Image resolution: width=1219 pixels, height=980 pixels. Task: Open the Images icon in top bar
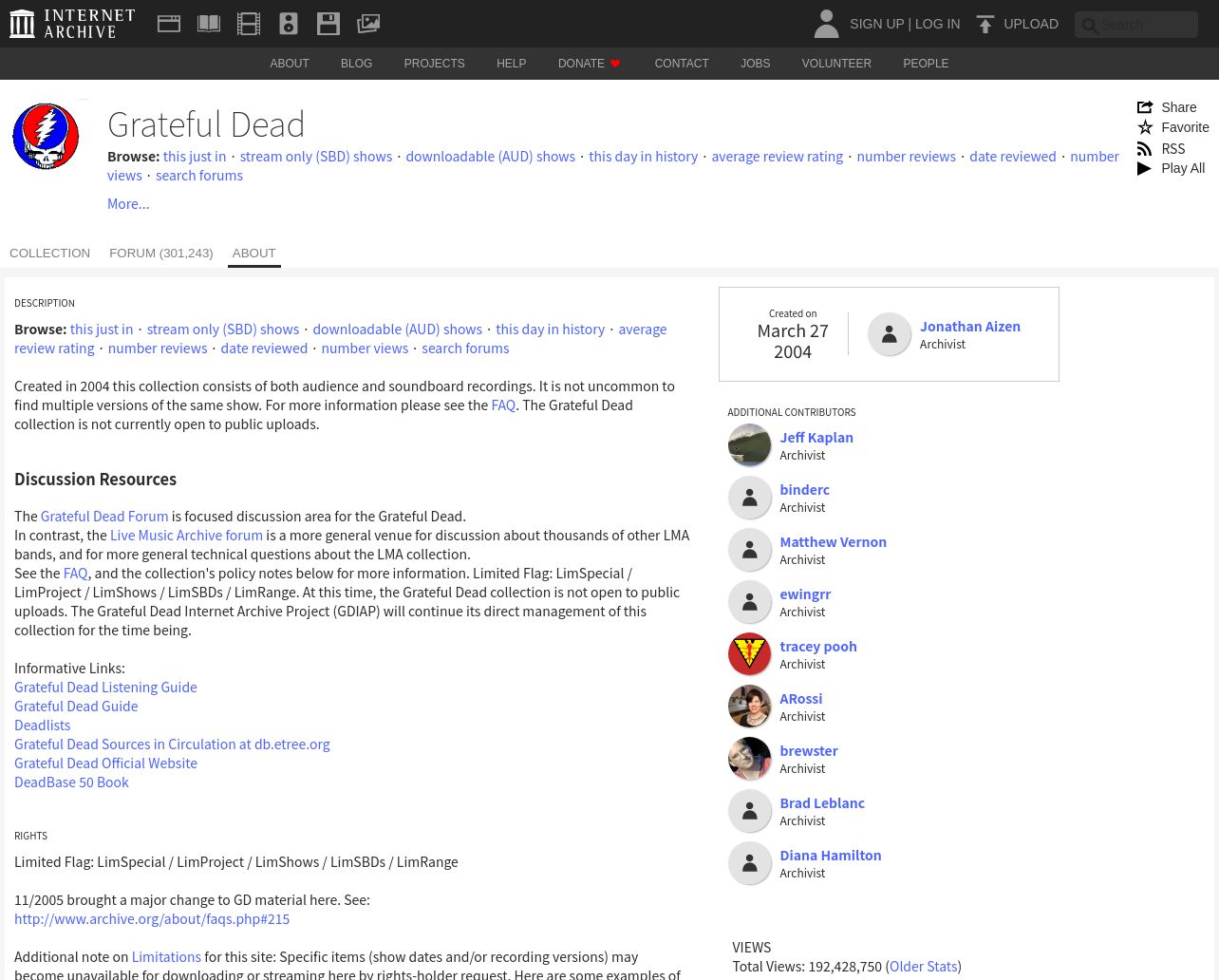pos(368,24)
